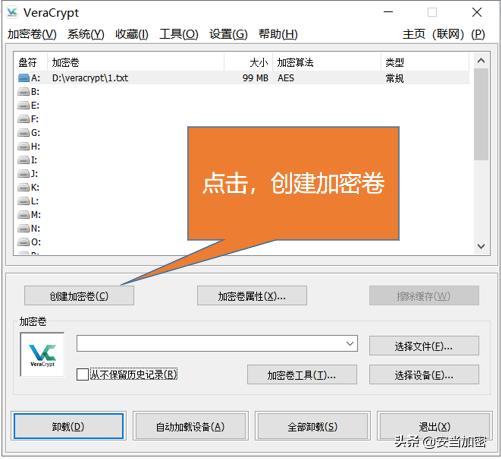Select volume path D:\veracrypt\1.txt
This screenshot has width=501, height=459.
(90, 78)
